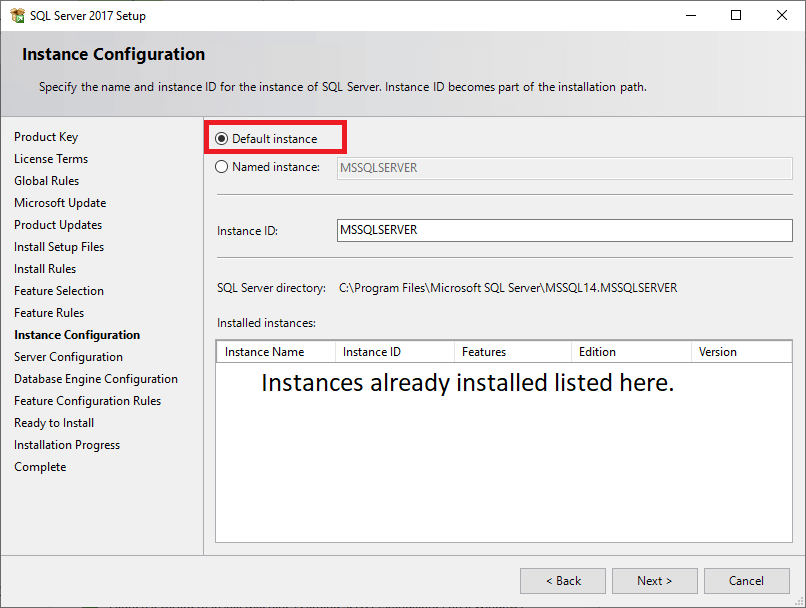Proceed with the Next button
Screen dimensions: 806x608
pyautogui.click(x=655, y=581)
